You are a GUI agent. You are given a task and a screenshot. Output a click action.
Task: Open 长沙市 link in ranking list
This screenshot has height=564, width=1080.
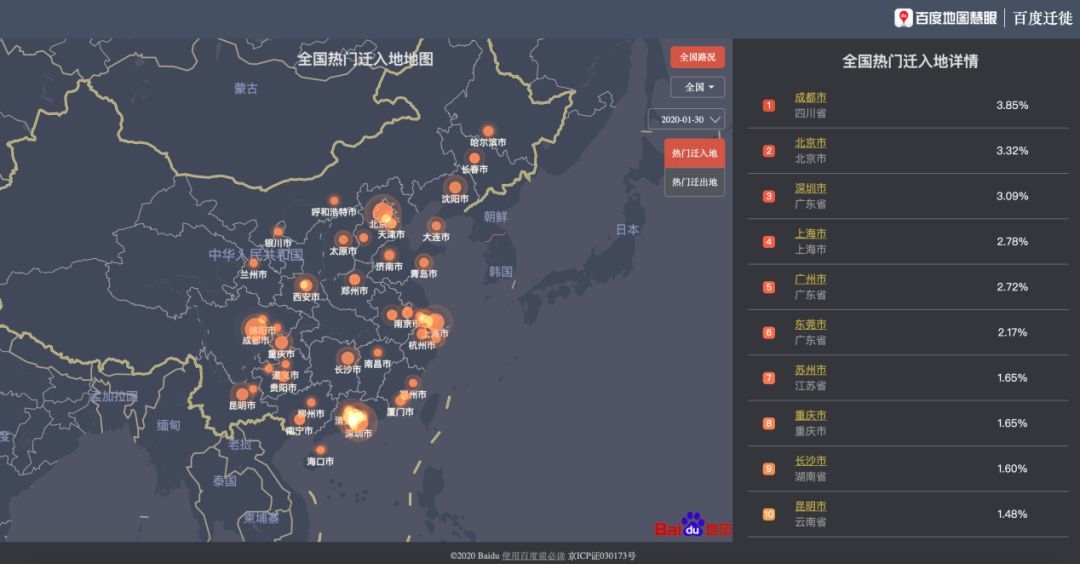point(810,461)
